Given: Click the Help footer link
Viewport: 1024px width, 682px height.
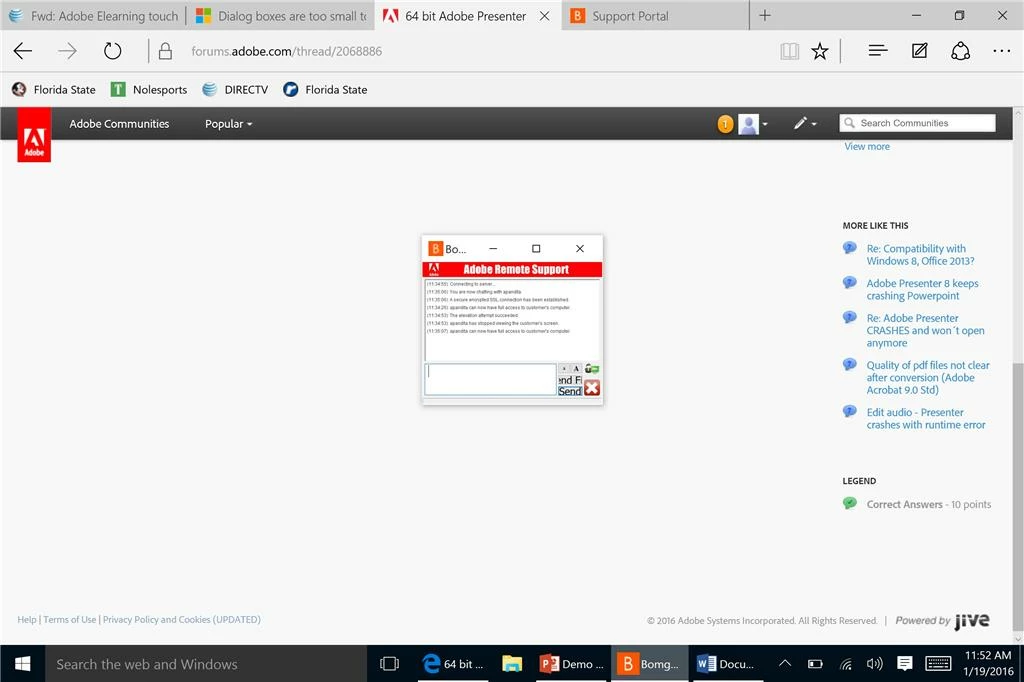Looking at the screenshot, I should click(x=27, y=619).
